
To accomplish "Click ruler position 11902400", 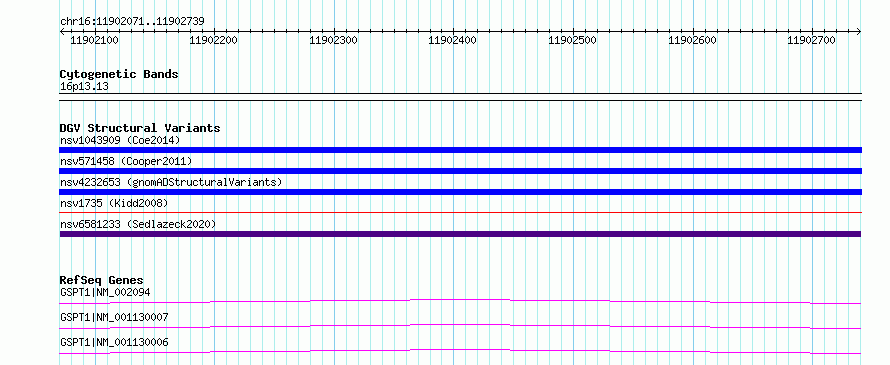I will click(452, 40).
